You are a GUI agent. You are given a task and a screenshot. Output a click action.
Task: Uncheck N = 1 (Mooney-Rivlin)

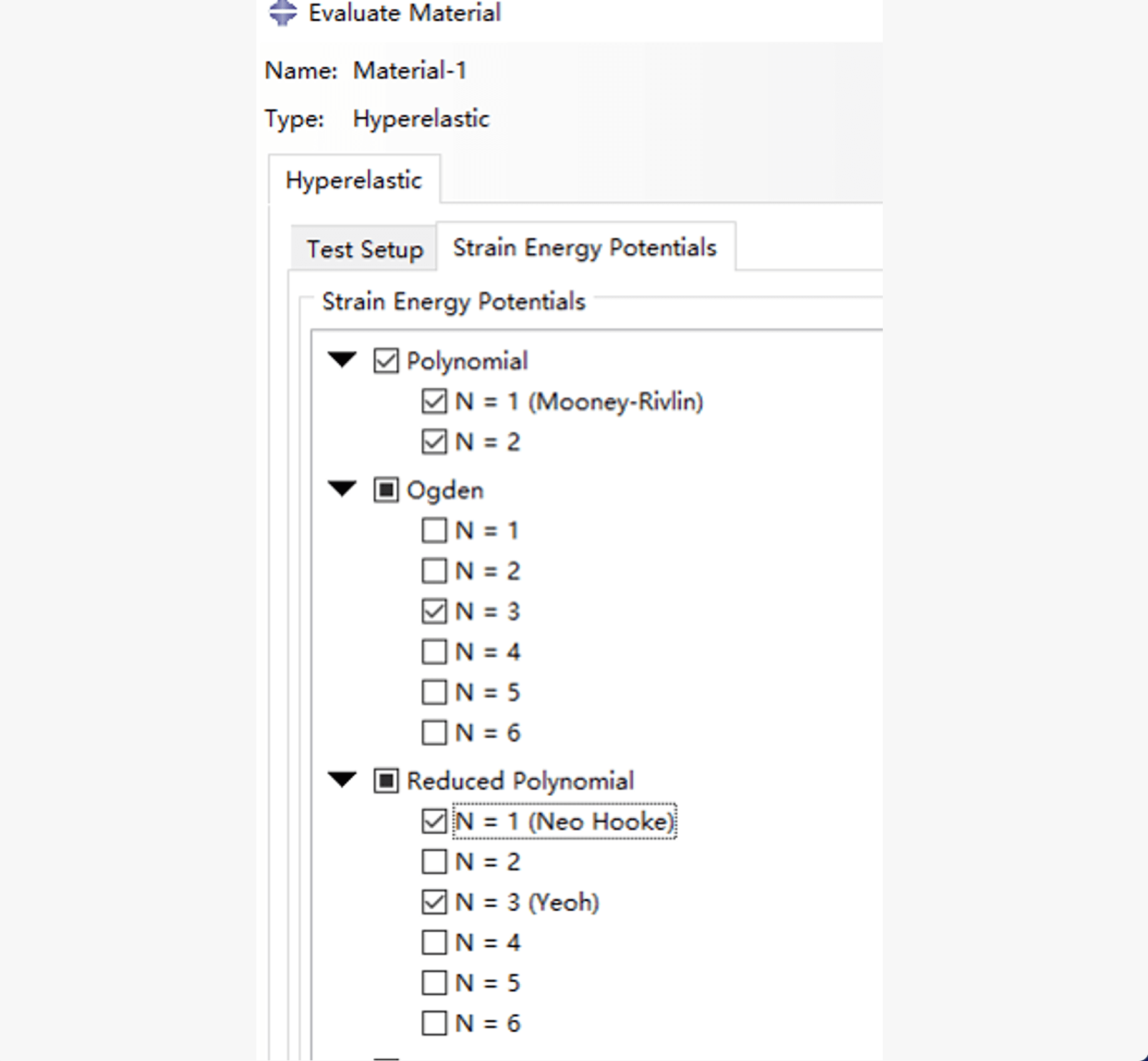click(x=434, y=401)
